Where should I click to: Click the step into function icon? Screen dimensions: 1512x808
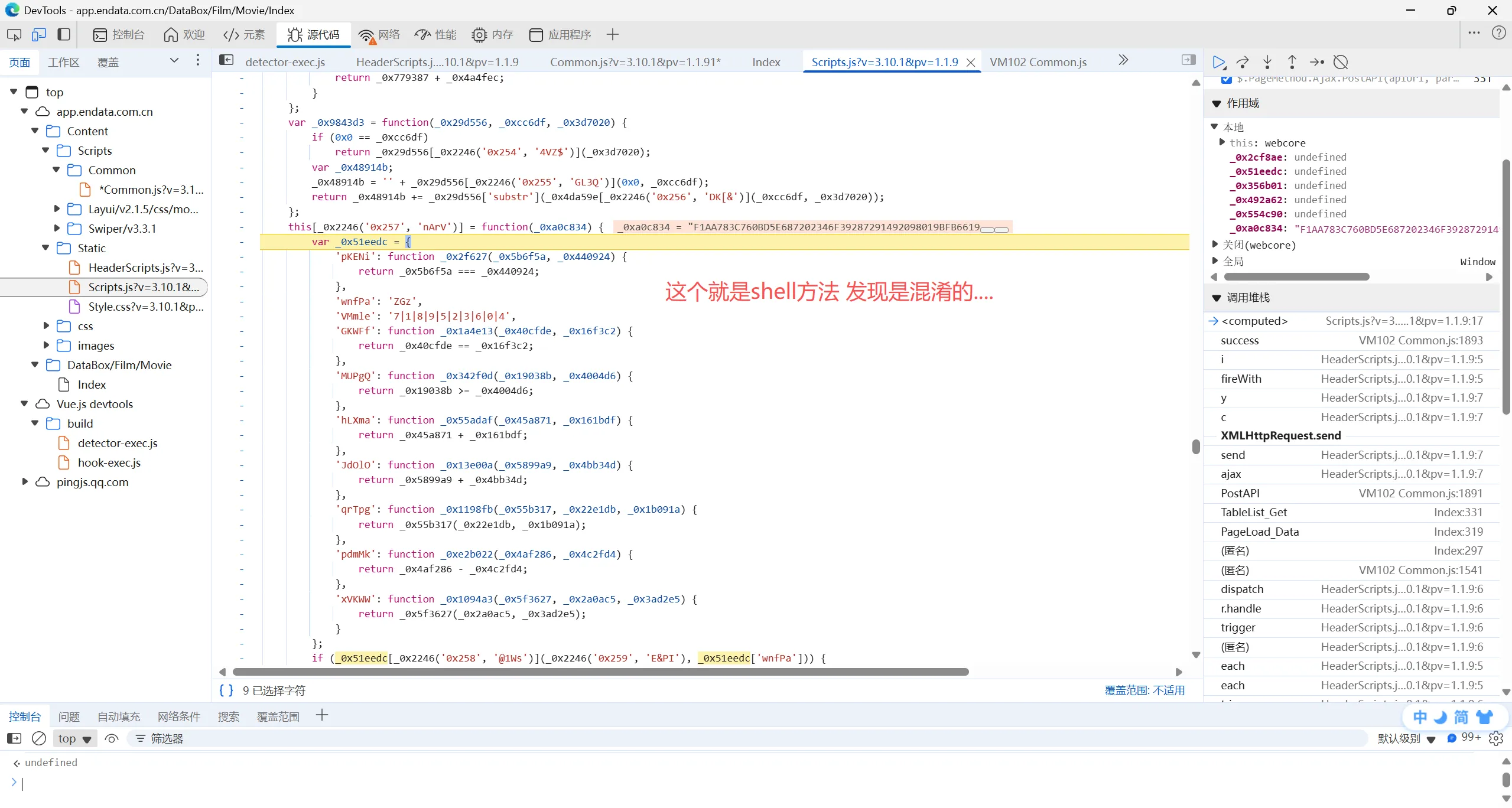tap(1267, 62)
